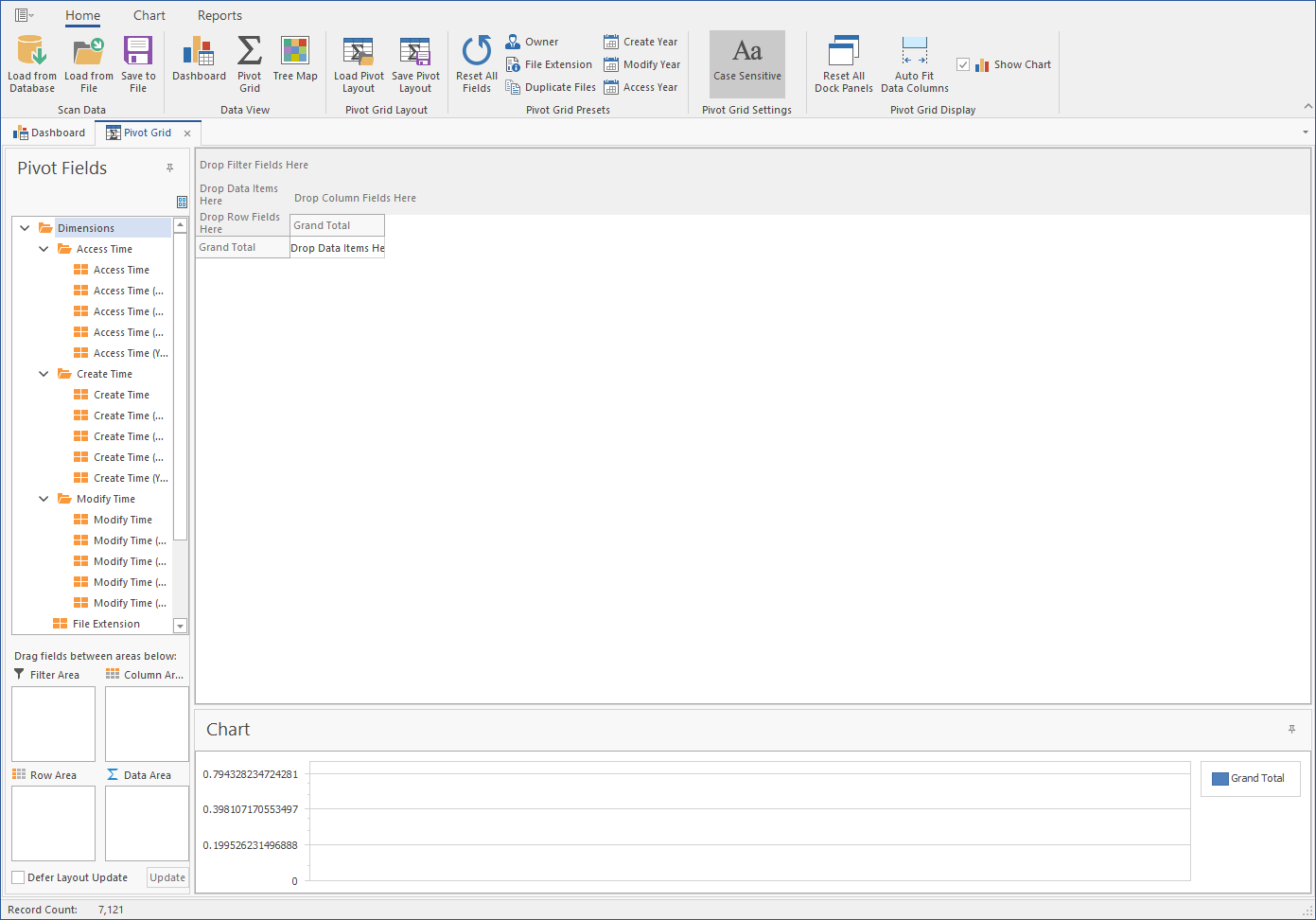The image size is (1316, 920).
Task: Select the Dimensions folder in field tree
Action: [x=86, y=228]
